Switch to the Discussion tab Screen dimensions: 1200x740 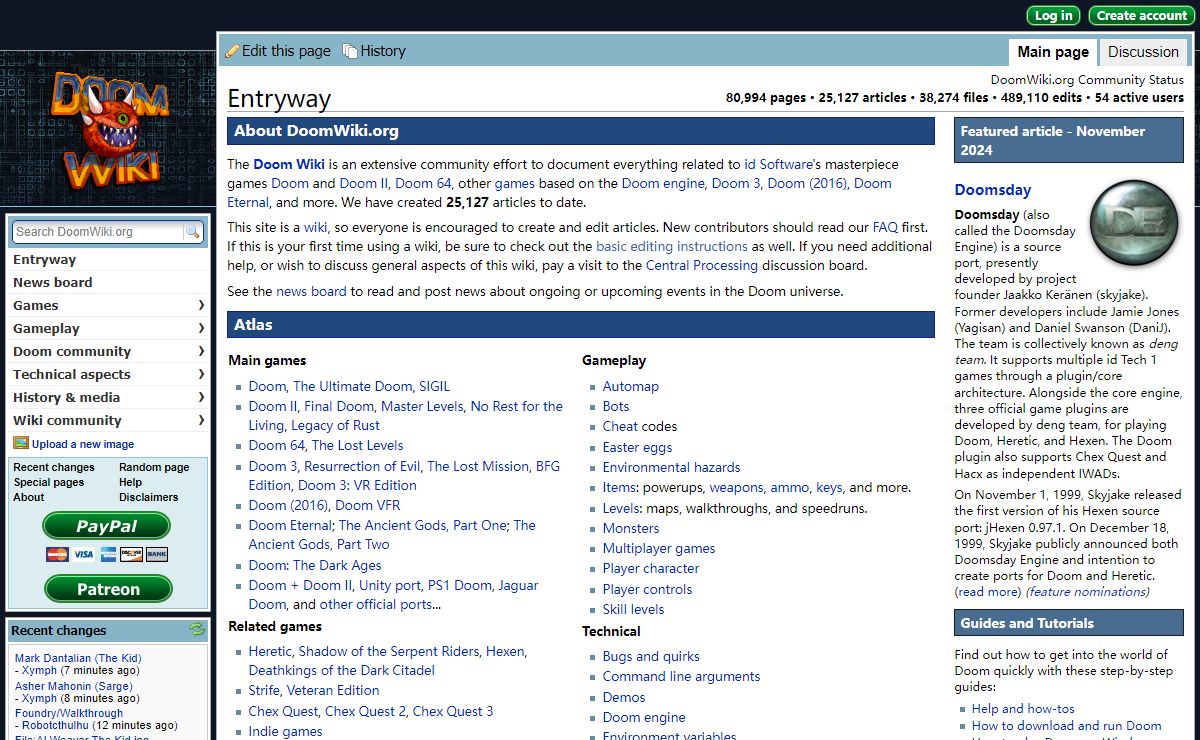point(1143,52)
